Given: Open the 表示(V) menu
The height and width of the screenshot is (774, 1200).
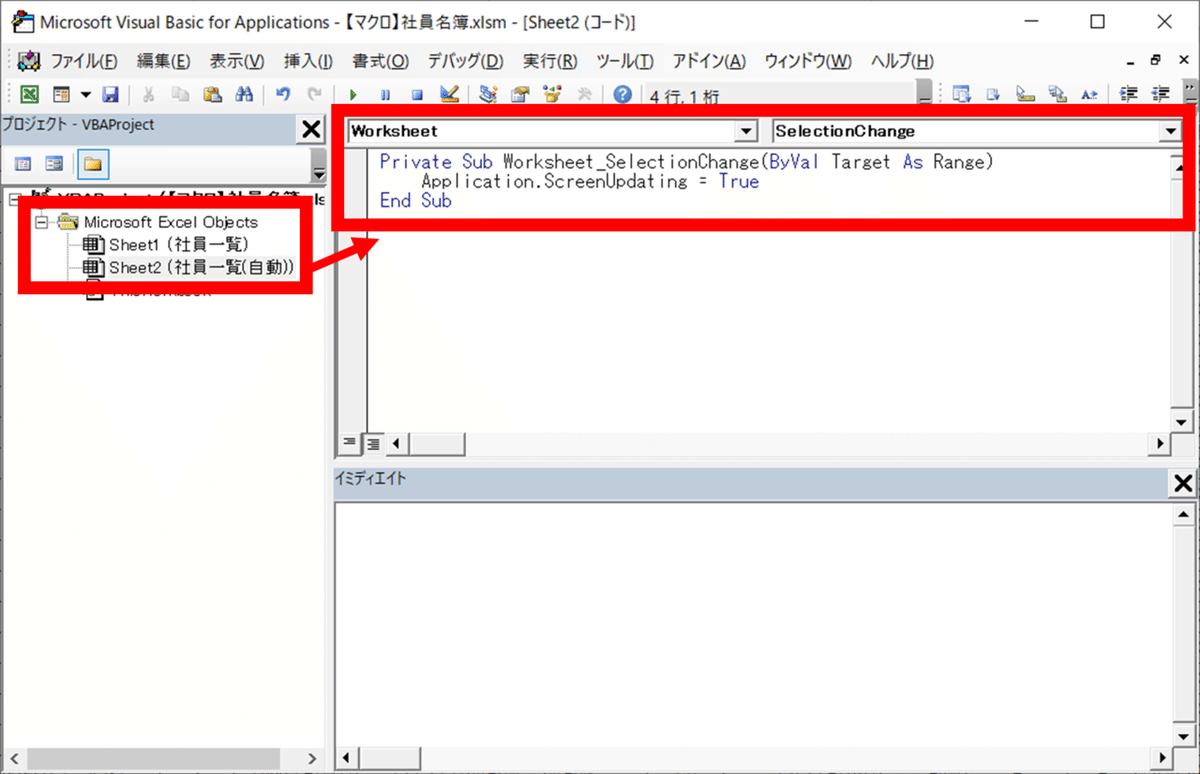Looking at the screenshot, I should pos(237,61).
